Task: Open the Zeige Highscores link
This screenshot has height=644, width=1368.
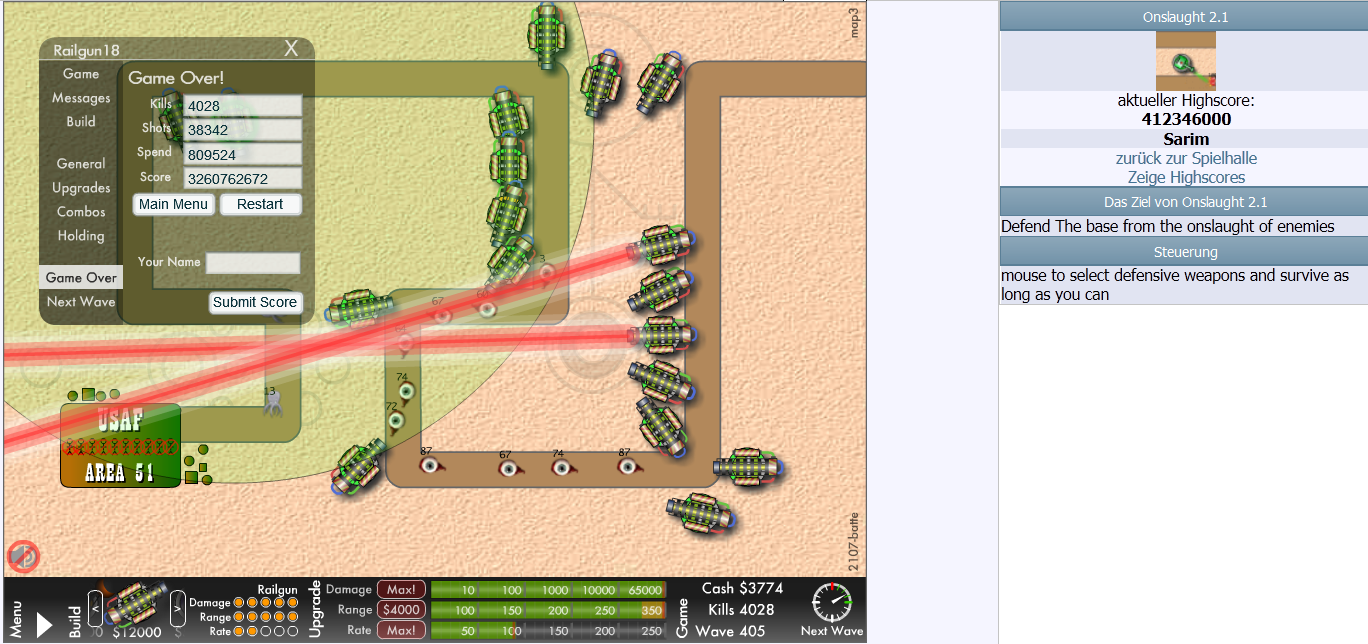Action: [1186, 177]
